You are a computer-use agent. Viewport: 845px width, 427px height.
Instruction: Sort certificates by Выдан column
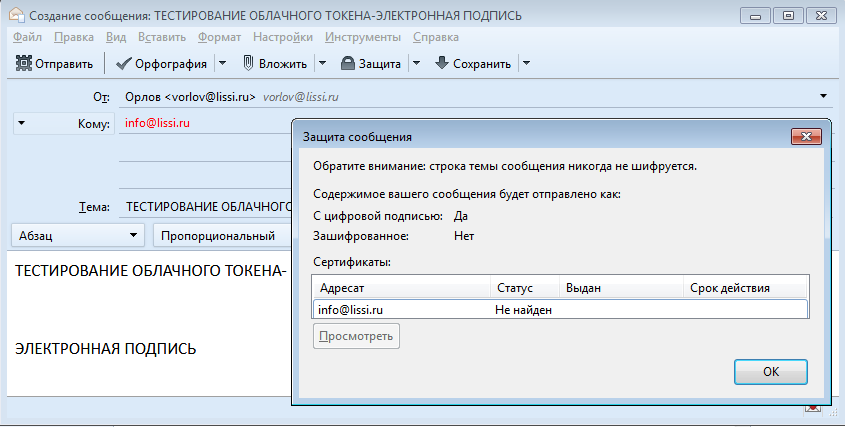point(621,287)
